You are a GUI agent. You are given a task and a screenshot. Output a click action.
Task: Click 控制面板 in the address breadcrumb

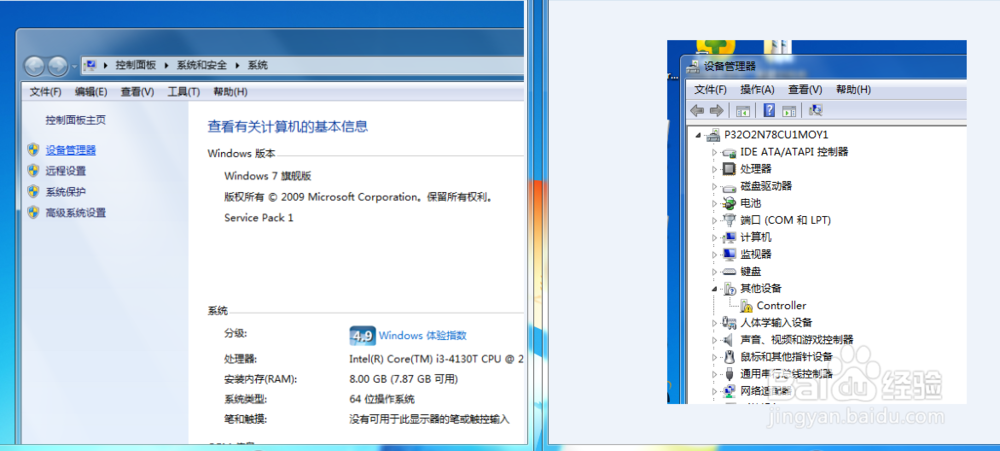tap(135, 65)
